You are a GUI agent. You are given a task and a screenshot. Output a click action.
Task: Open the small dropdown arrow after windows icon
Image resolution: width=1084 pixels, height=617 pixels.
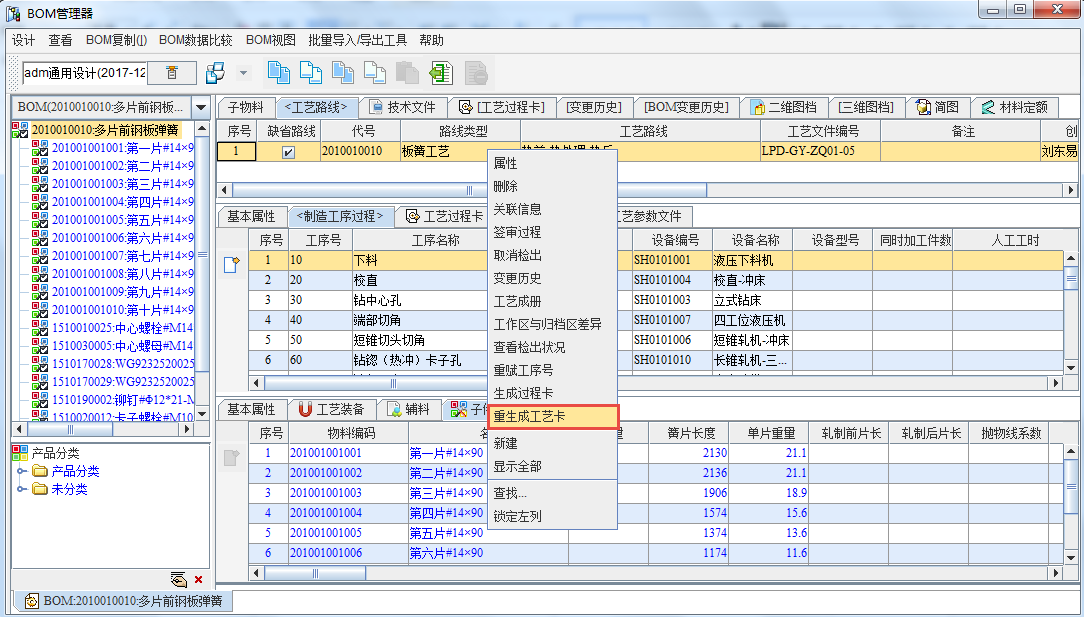[243, 73]
